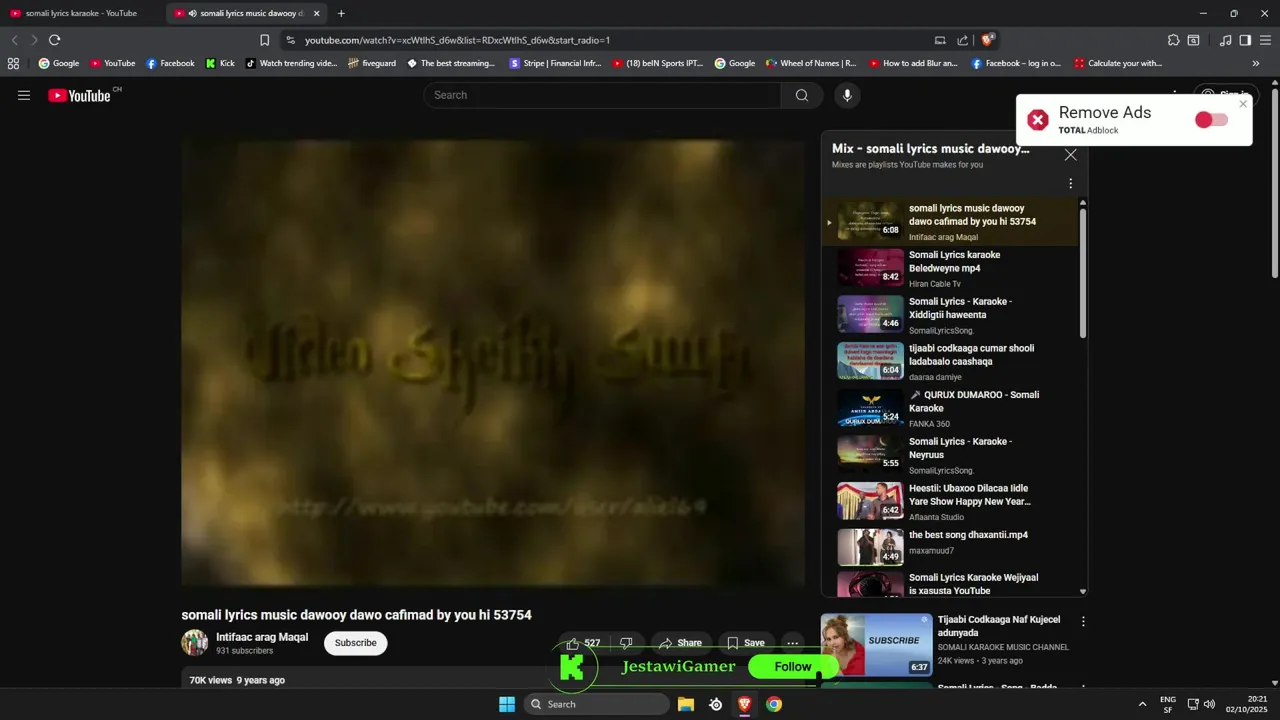Show hidden system tray icons
This screenshot has width=1280, height=720.
click(x=1142, y=704)
